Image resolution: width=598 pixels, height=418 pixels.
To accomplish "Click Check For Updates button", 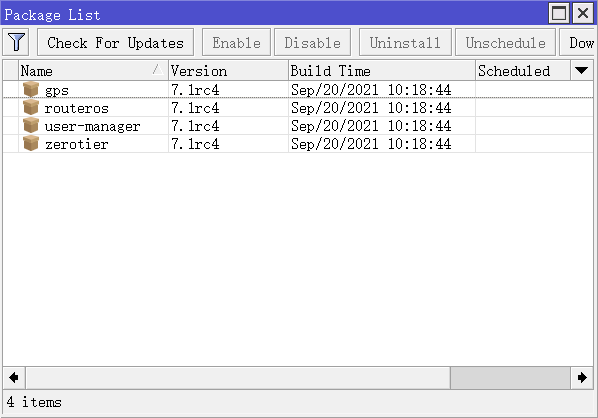I will pyautogui.click(x=116, y=42).
